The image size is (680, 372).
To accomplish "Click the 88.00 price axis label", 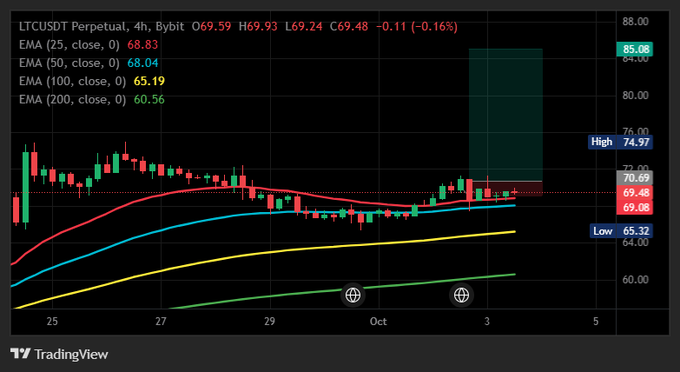I will (635, 21).
